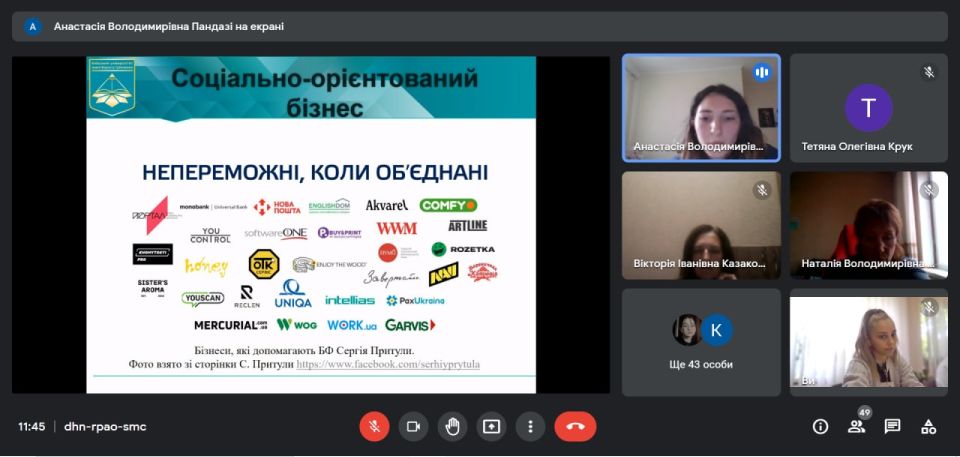The width and height of the screenshot is (960, 457).
Task: Select Тетяна Олегівна Крук tile
Action: 869,108
